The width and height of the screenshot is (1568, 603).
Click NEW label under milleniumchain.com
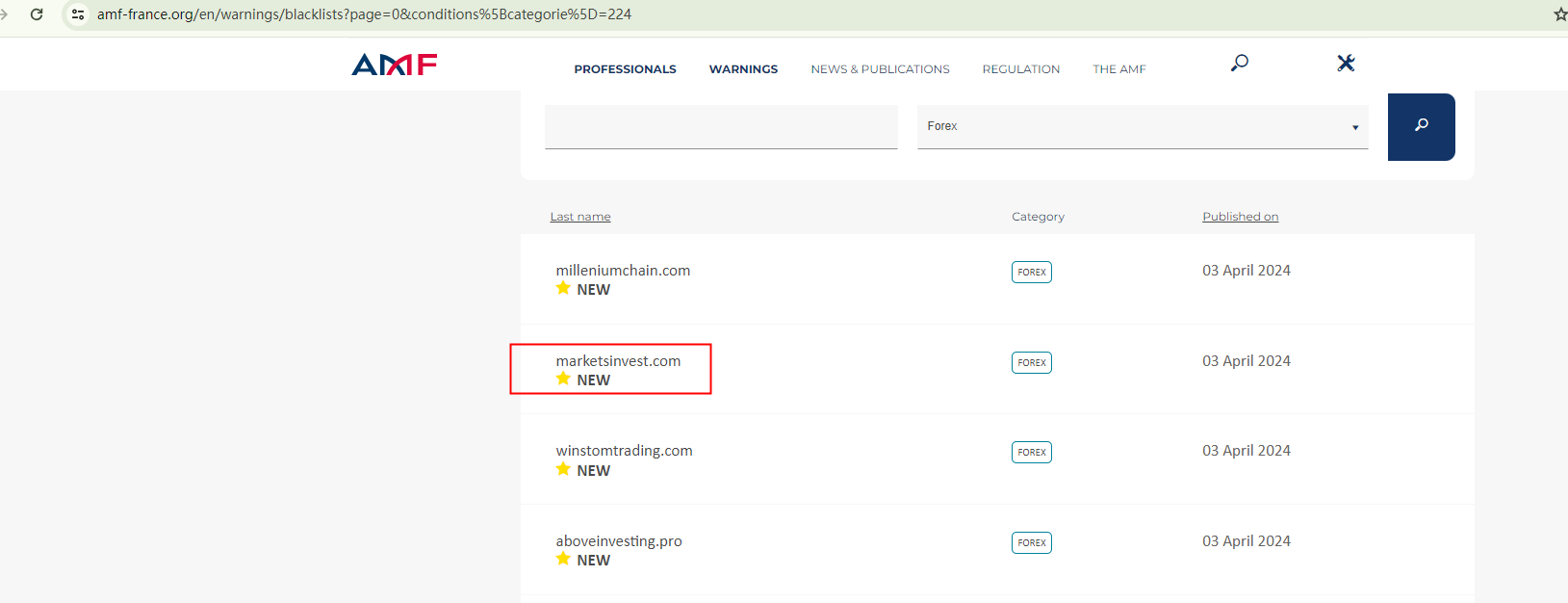pos(593,290)
